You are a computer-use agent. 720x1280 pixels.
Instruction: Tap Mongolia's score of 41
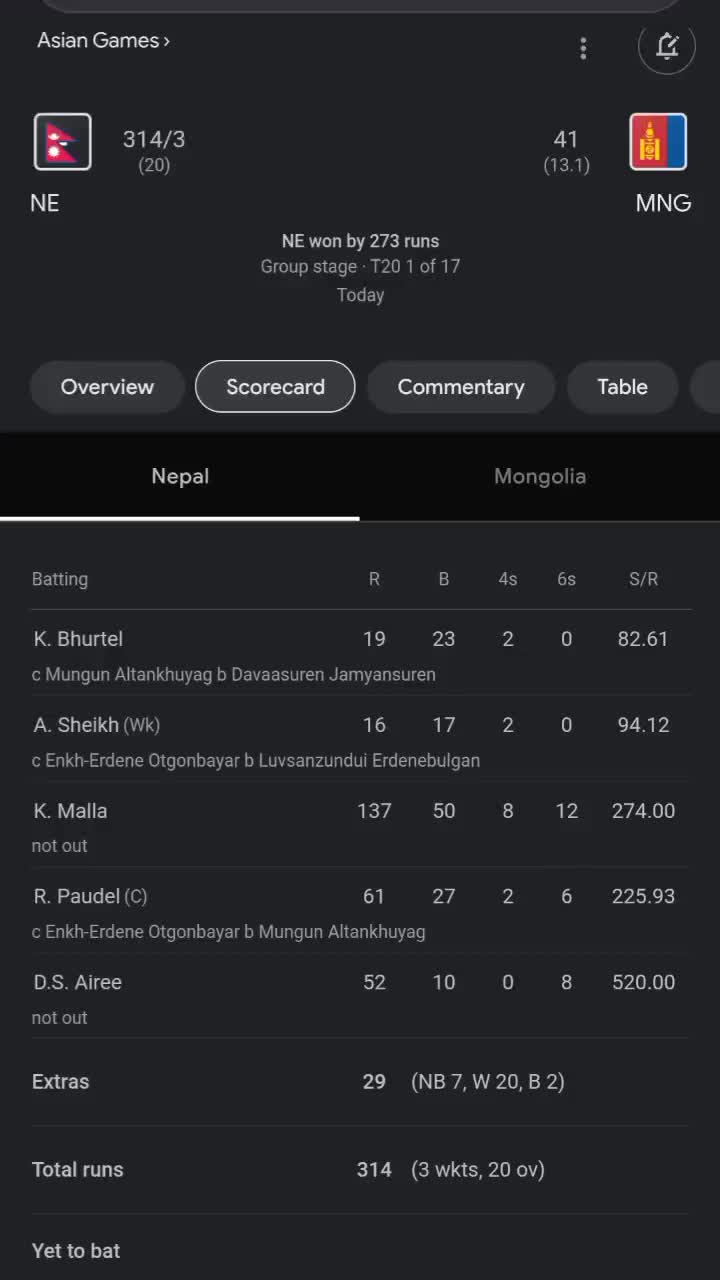point(566,140)
